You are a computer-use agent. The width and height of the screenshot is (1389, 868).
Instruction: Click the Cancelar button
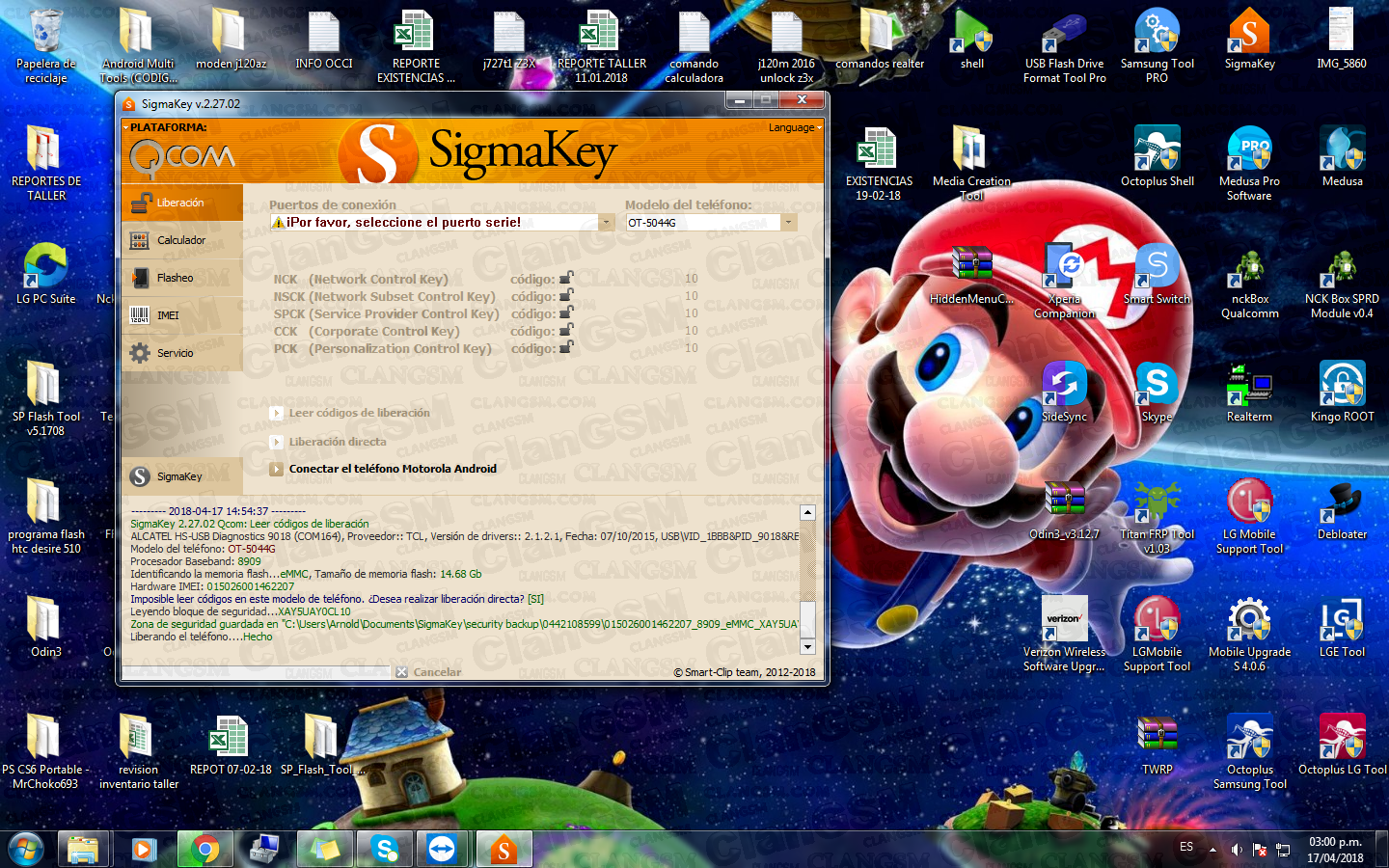[428, 672]
